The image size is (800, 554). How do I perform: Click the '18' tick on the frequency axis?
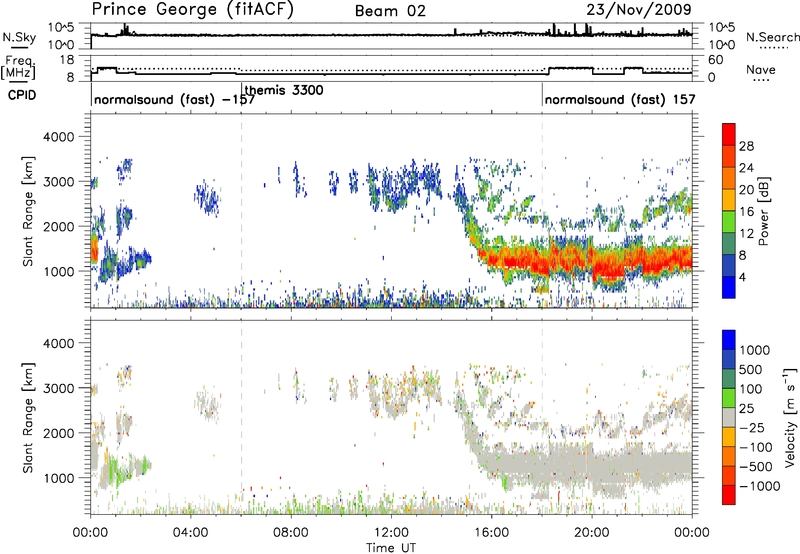[67, 60]
